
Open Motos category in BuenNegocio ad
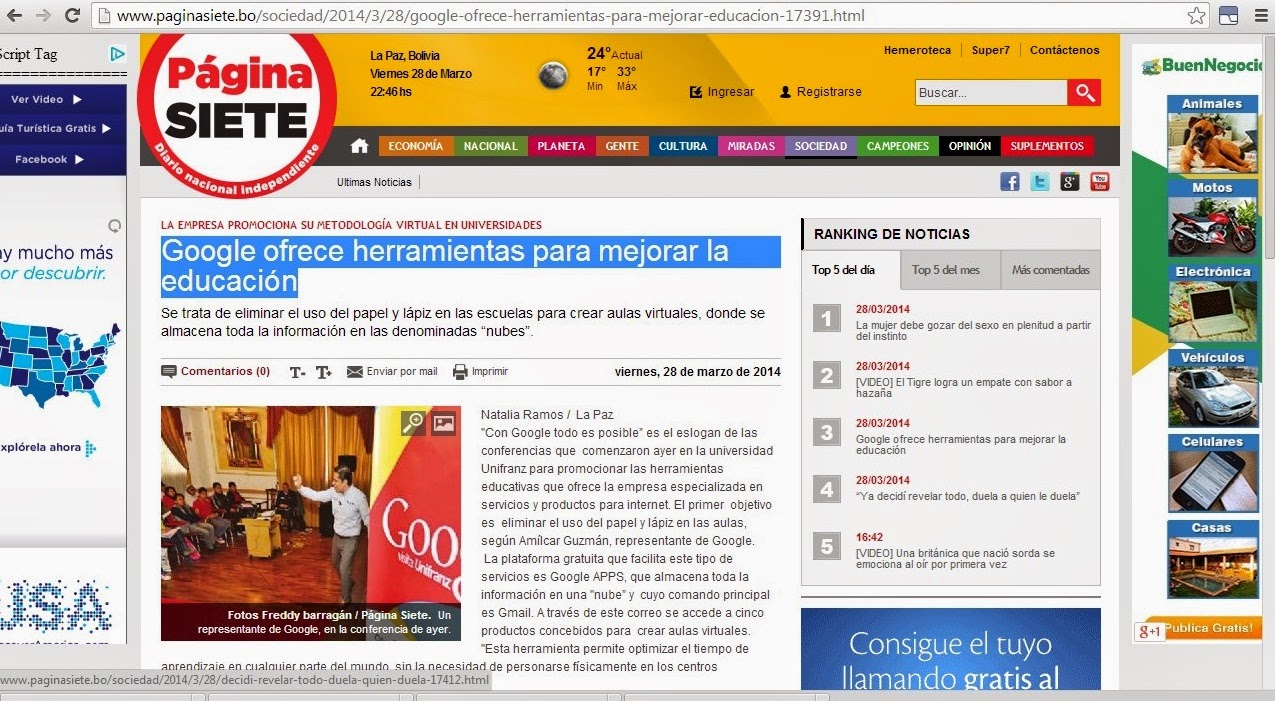pyautogui.click(x=1212, y=219)
